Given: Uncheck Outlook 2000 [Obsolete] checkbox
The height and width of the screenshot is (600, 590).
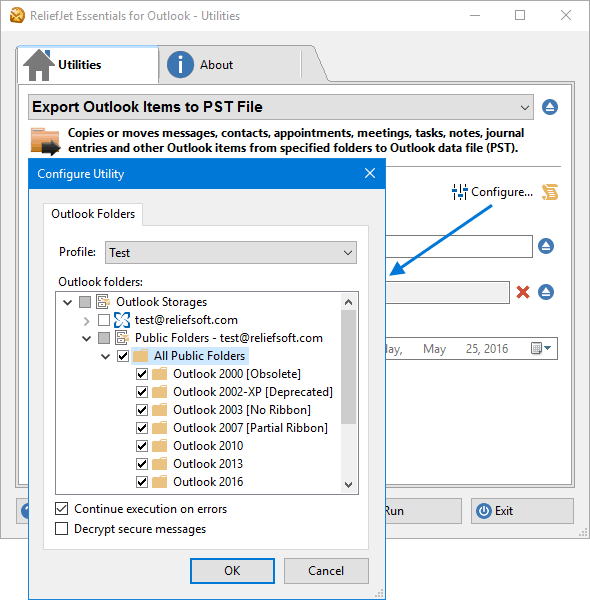Looking at the screenshot, I should point(142,374).
